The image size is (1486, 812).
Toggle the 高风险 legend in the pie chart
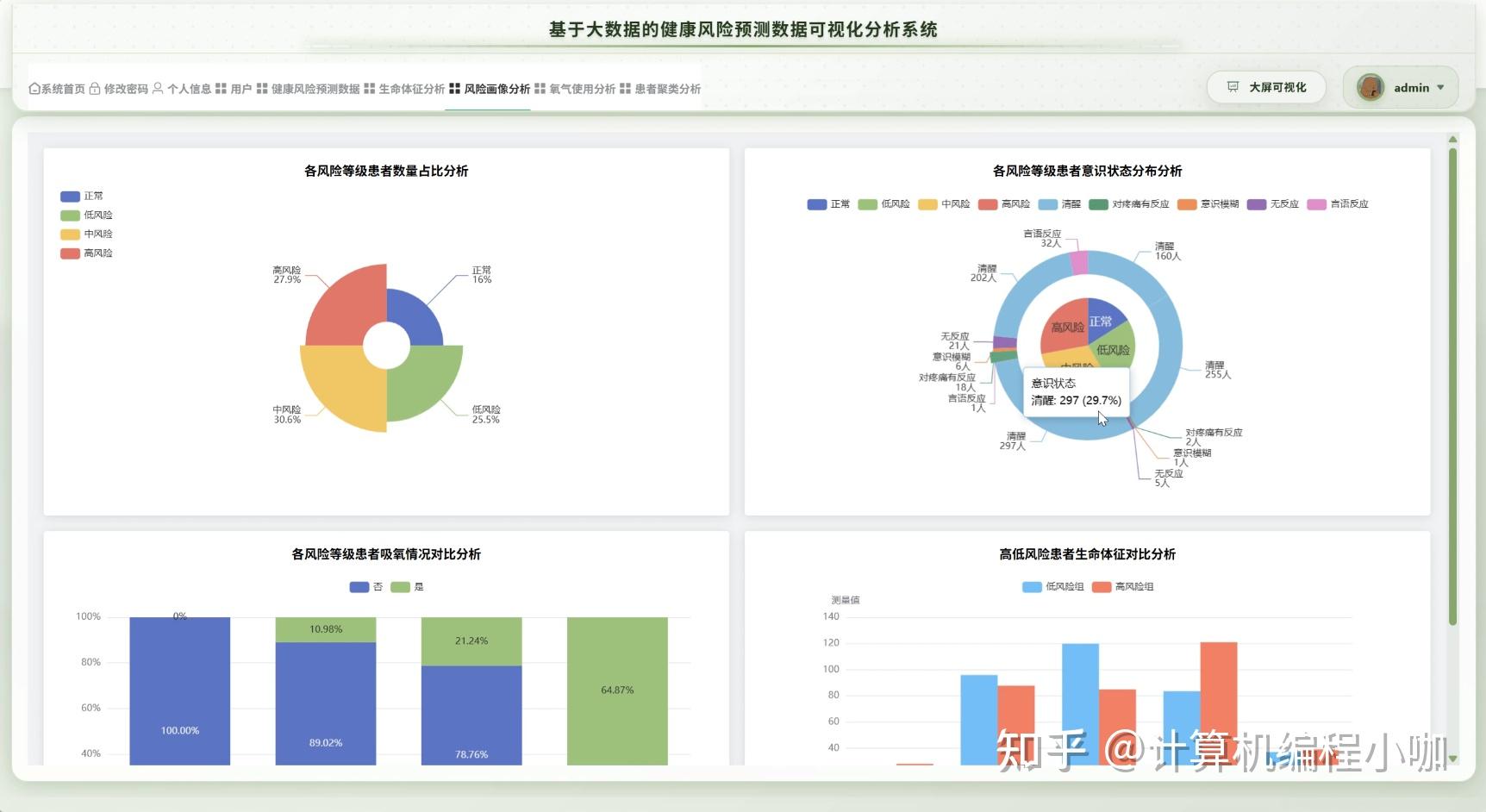tap(84, 253)
